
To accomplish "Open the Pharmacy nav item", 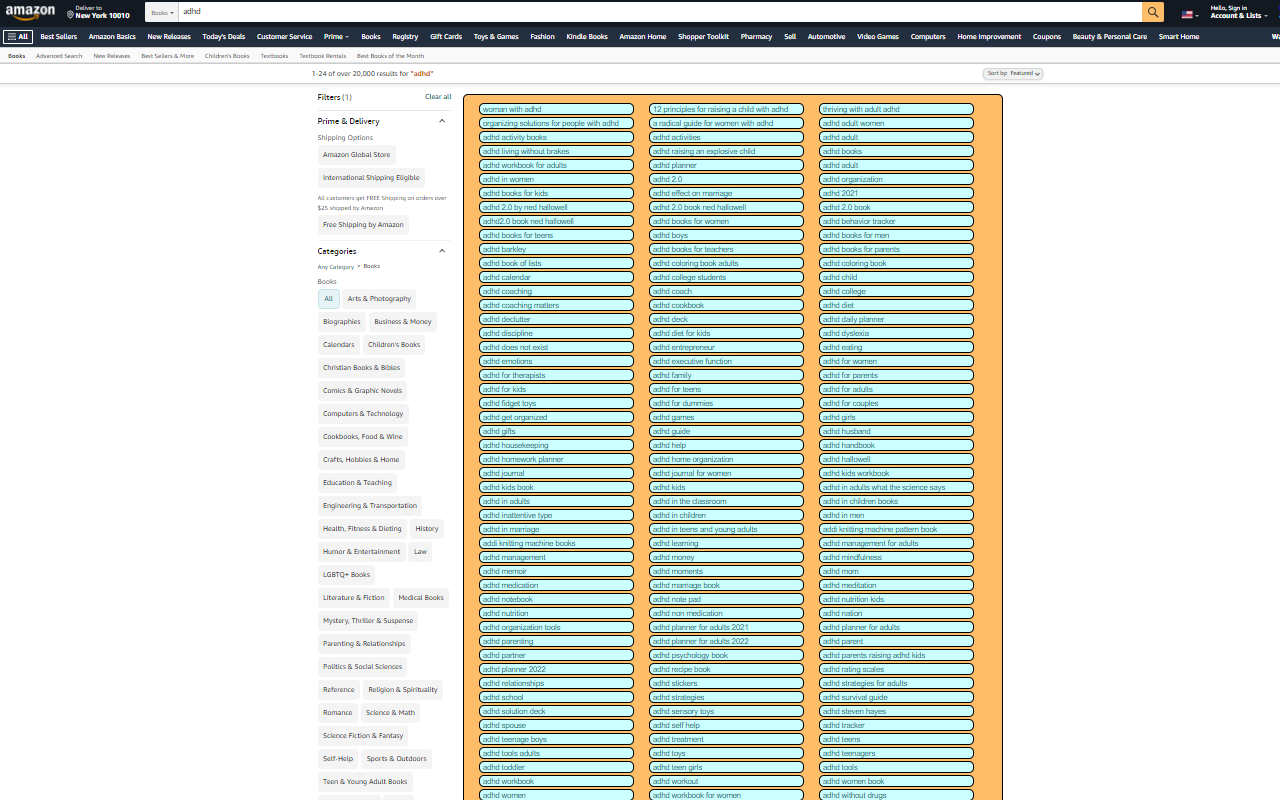I will tap(756, 37).
